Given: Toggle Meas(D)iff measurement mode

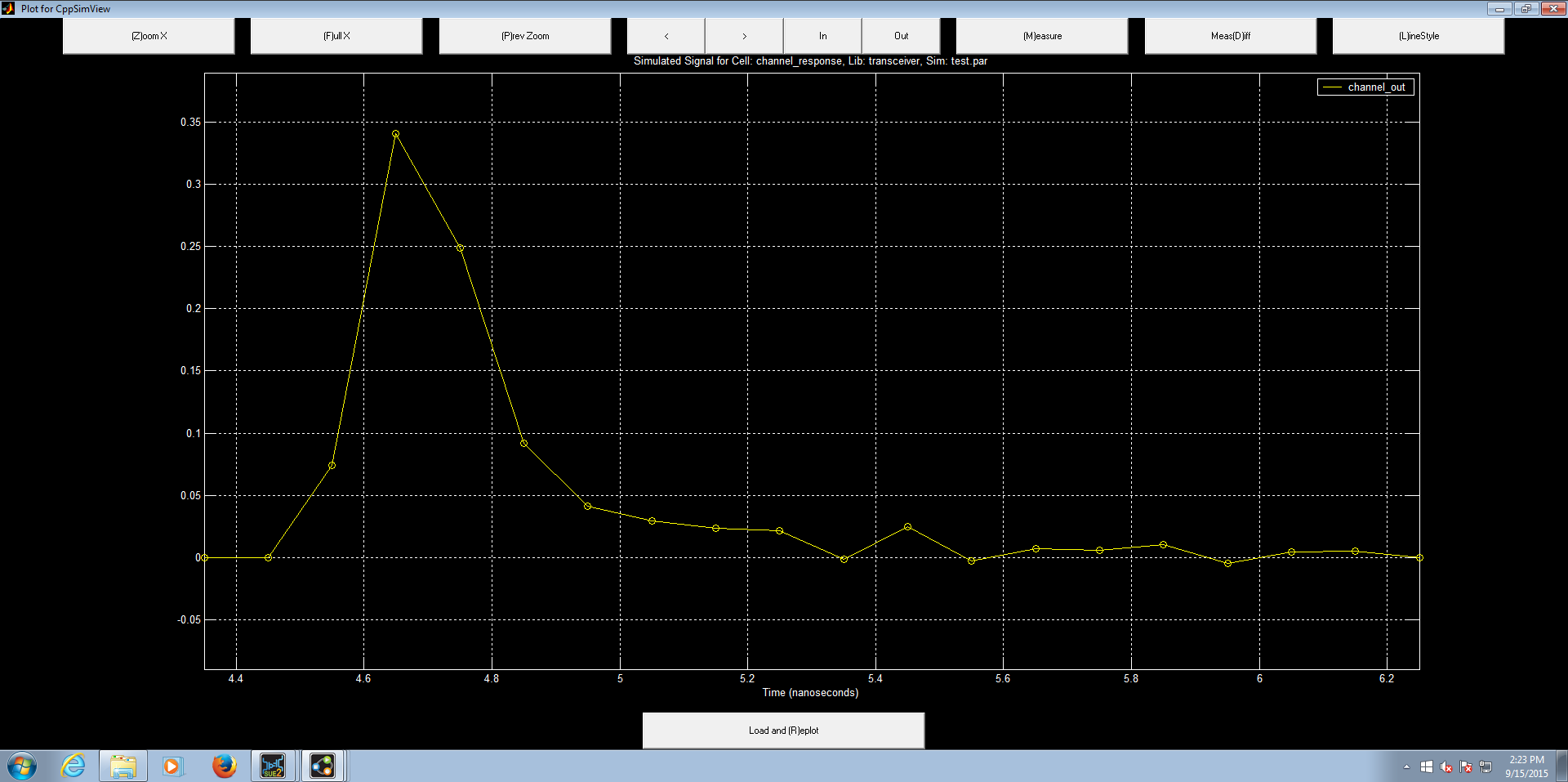Looking at the screenshot, I should [x=1230, y=35].
